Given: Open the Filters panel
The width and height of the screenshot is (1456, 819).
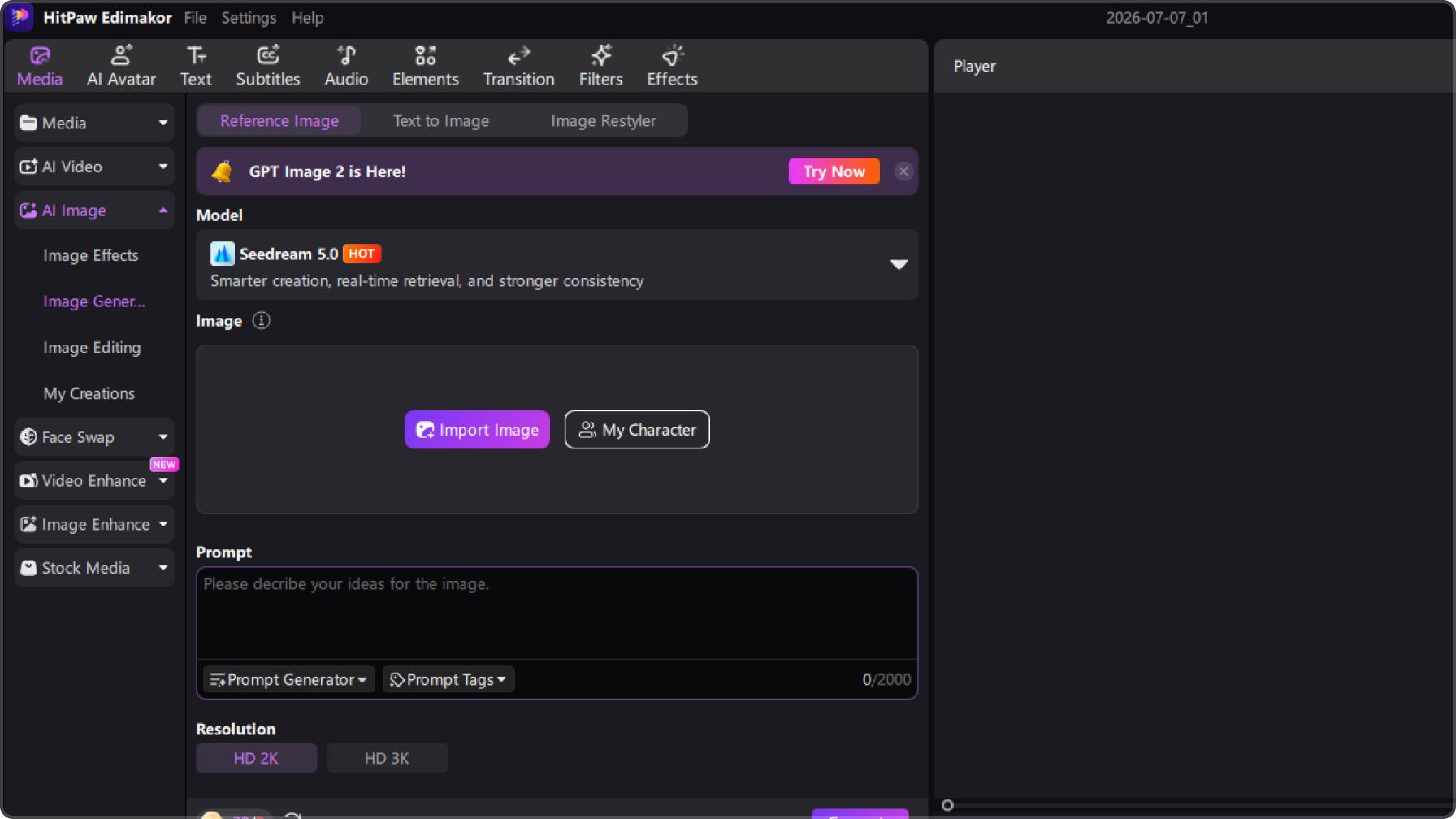Looking at the screenshot, I should 600,67.
